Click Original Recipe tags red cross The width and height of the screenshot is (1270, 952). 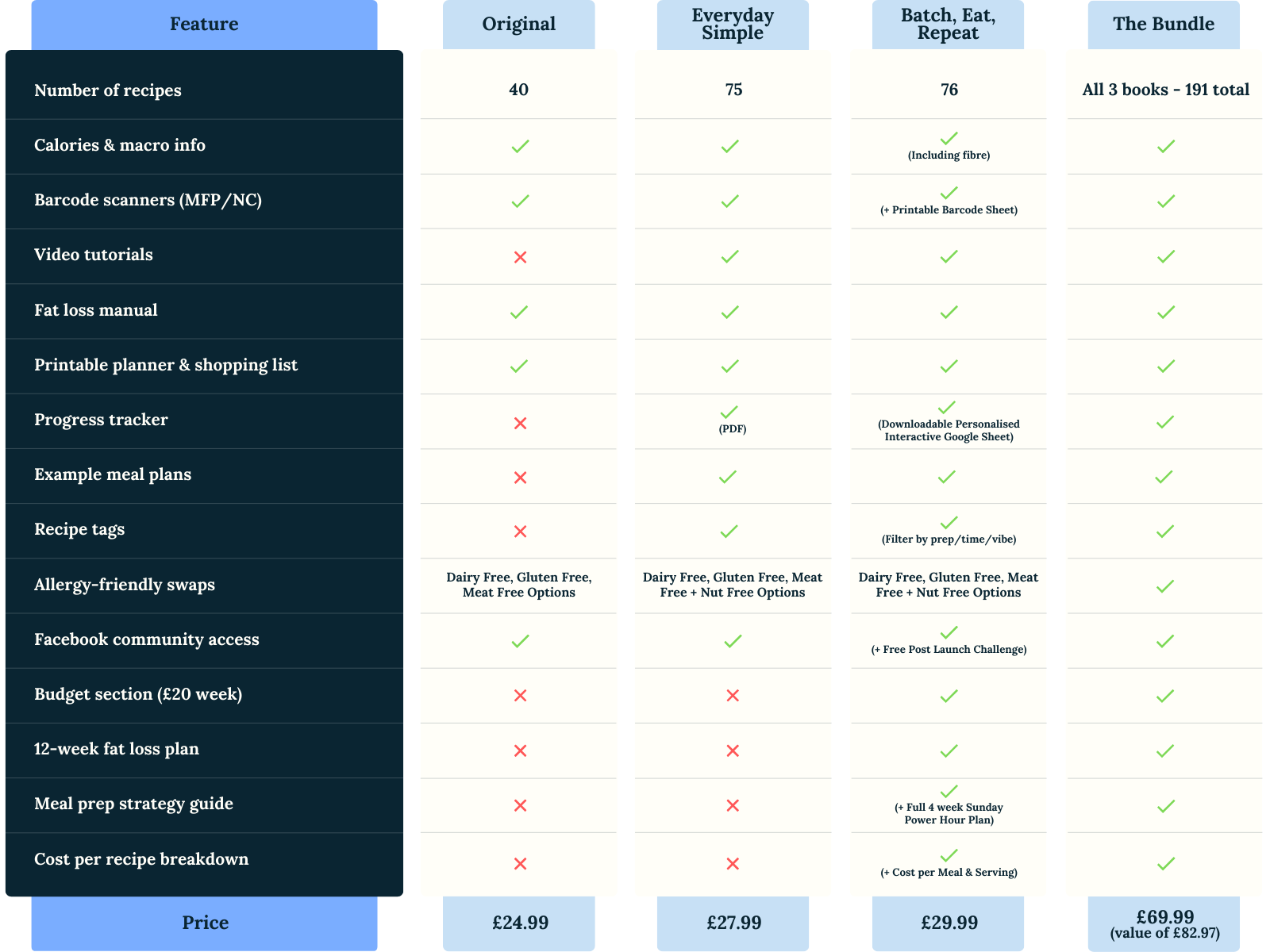coord(520,532)
